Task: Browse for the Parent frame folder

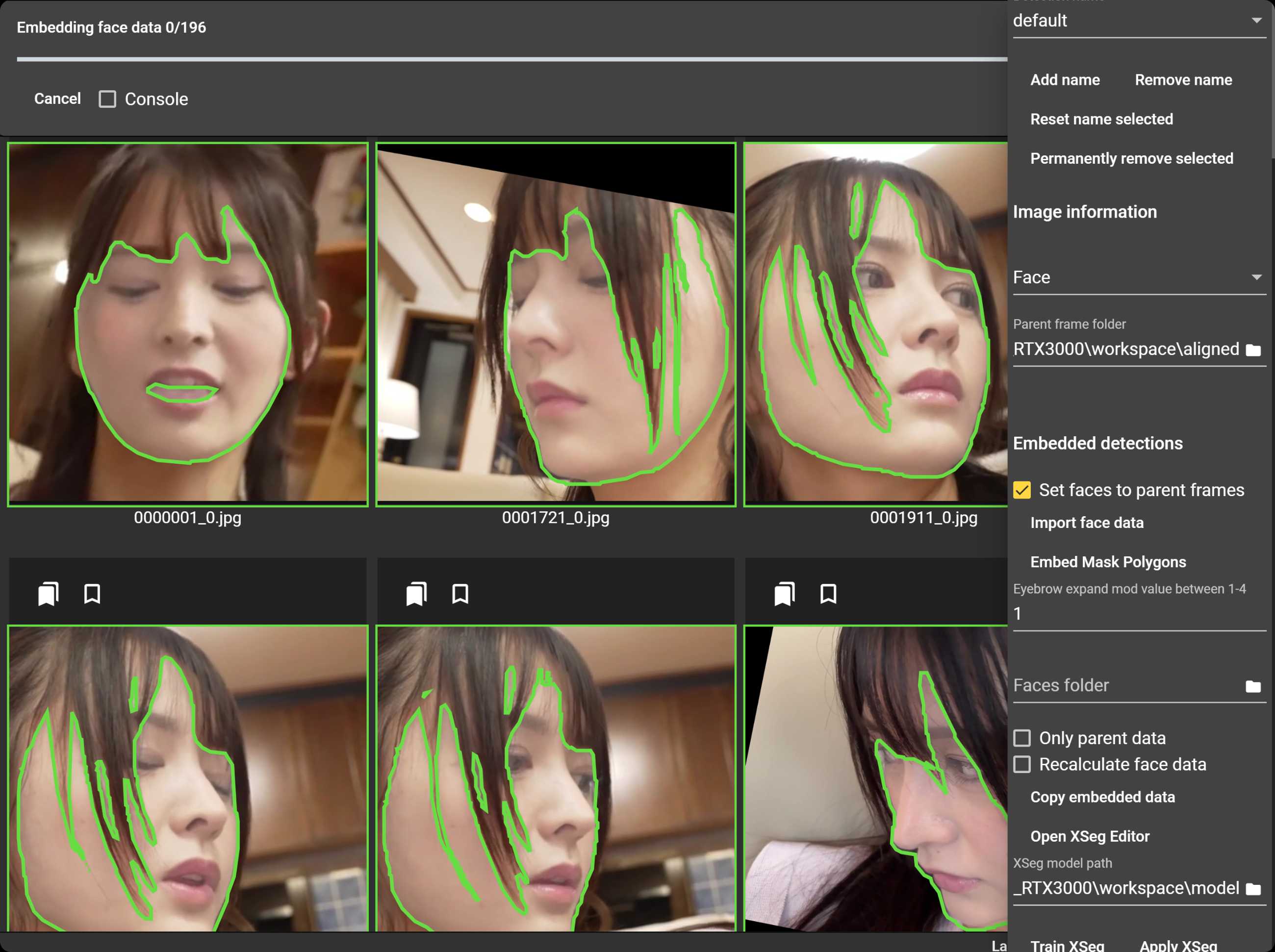Action: 1253,350
